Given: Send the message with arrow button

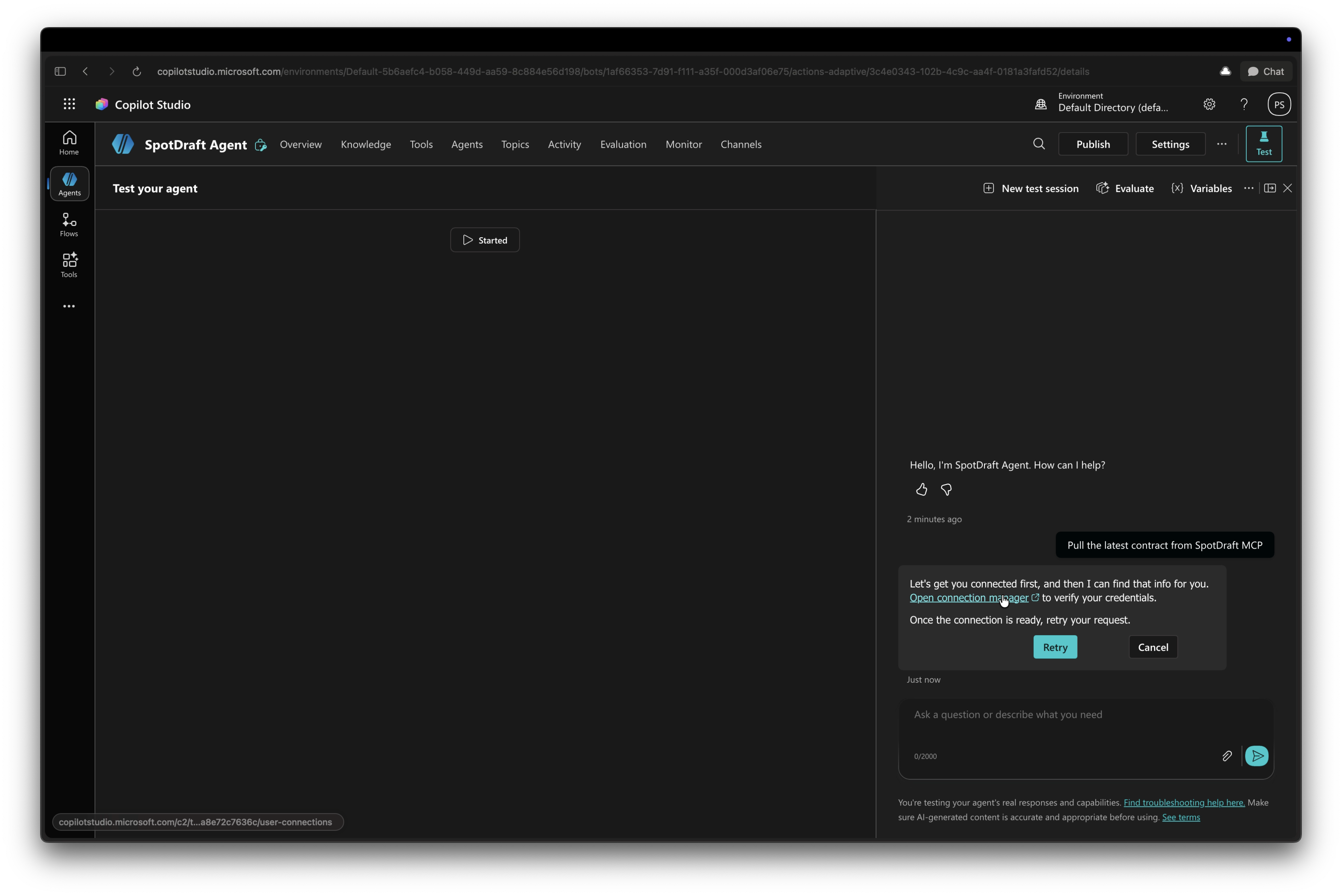Looking at the screenshot, I should click(x=1256, y=756).
